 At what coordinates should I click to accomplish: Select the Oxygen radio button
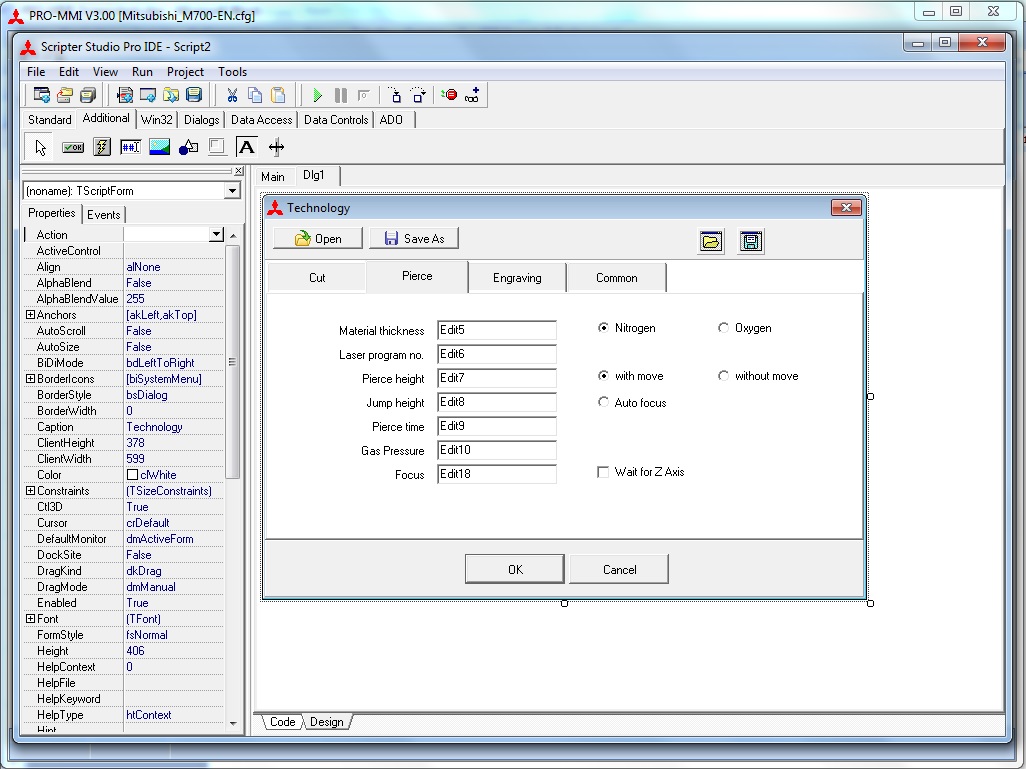pos(724,328)
